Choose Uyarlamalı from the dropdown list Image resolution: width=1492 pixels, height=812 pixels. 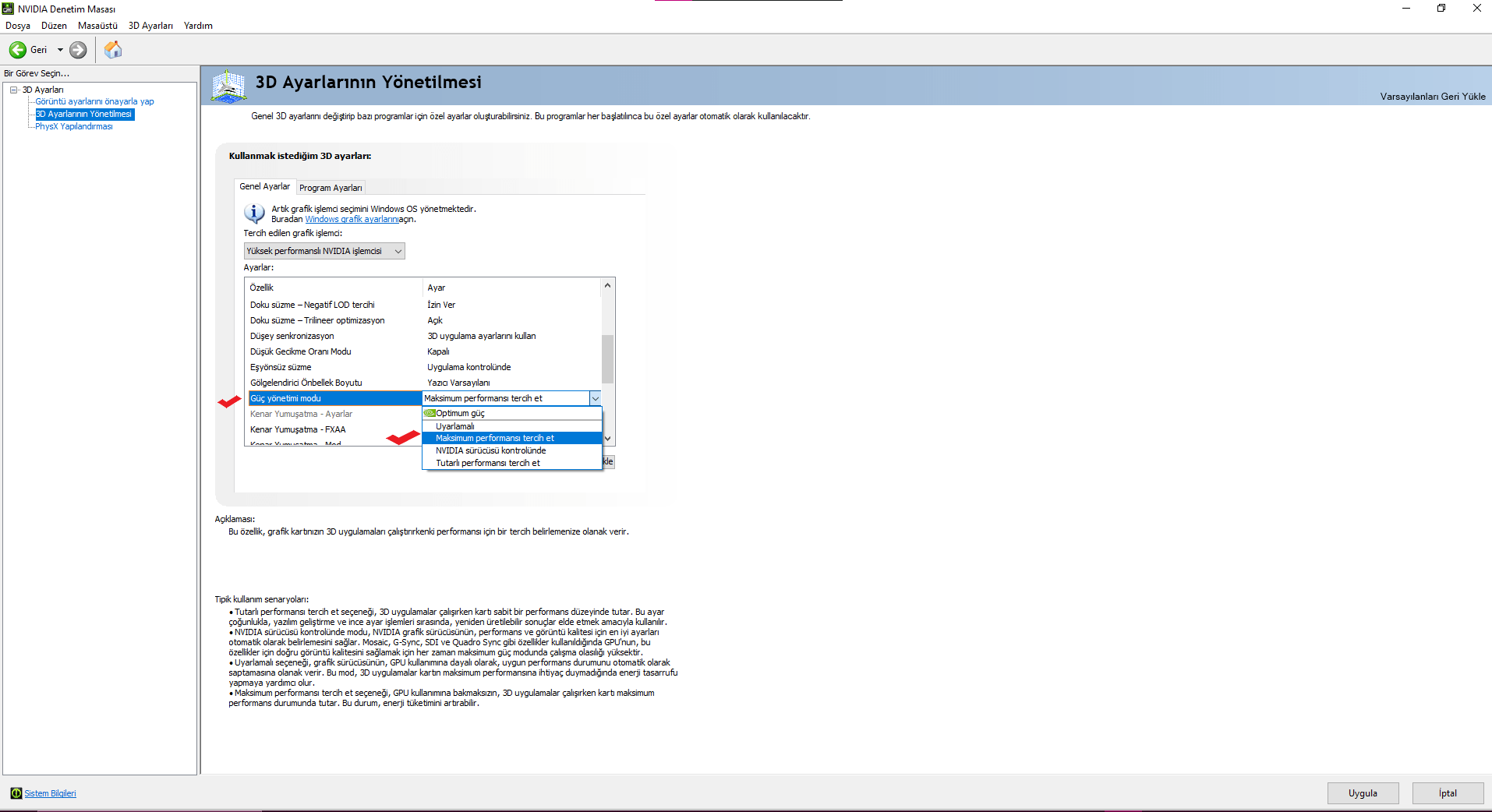click(x=512, y=426)
